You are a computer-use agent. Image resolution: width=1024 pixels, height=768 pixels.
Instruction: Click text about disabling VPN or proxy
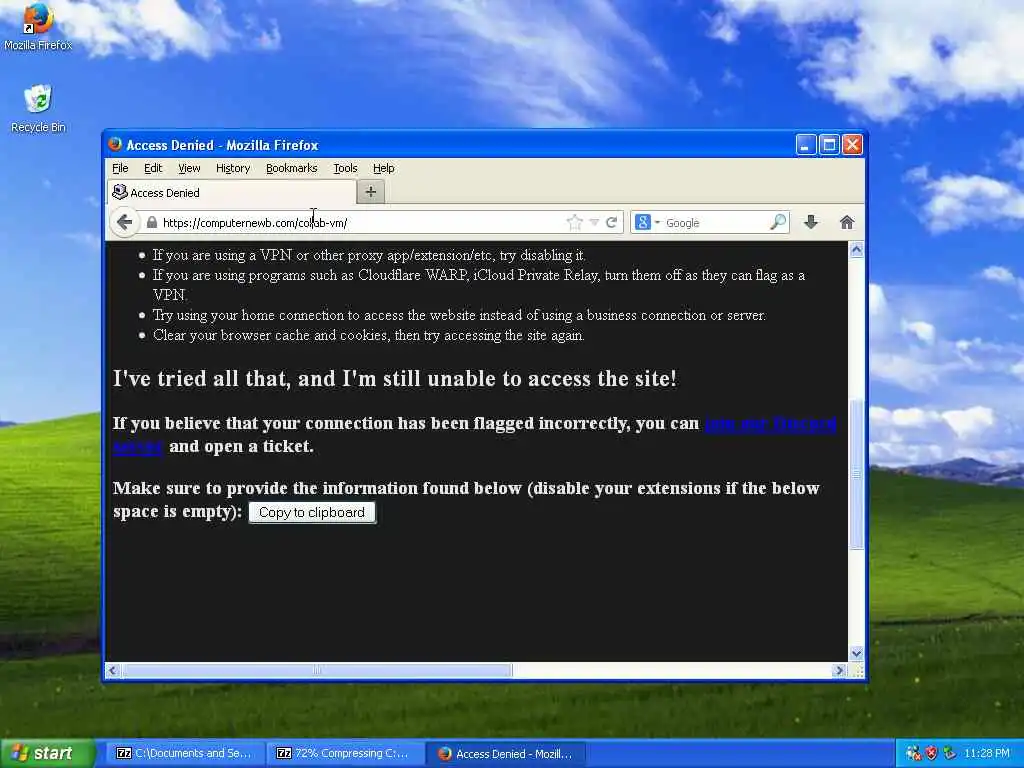(x=369, y=255)
